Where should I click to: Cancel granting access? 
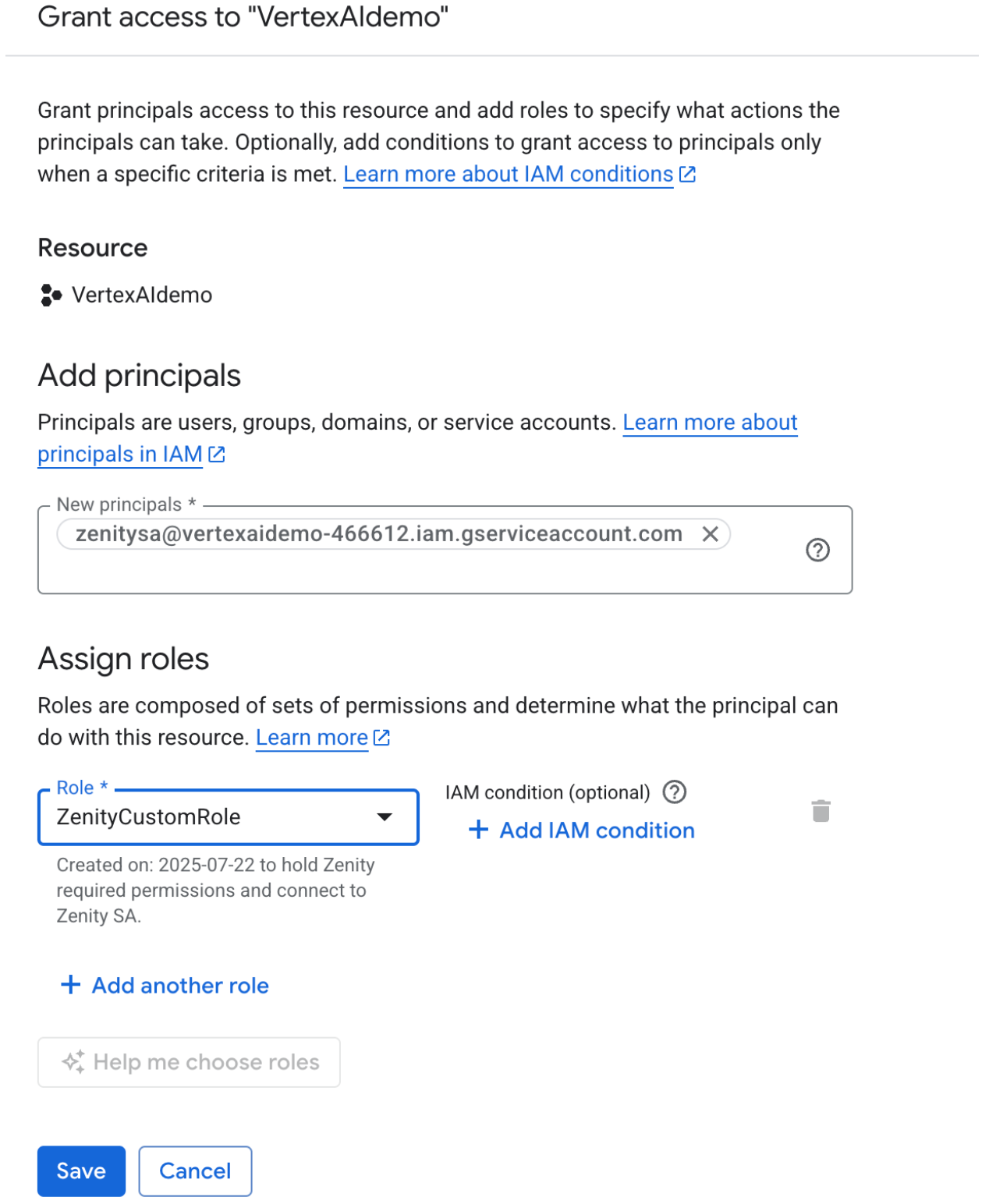195,1170
